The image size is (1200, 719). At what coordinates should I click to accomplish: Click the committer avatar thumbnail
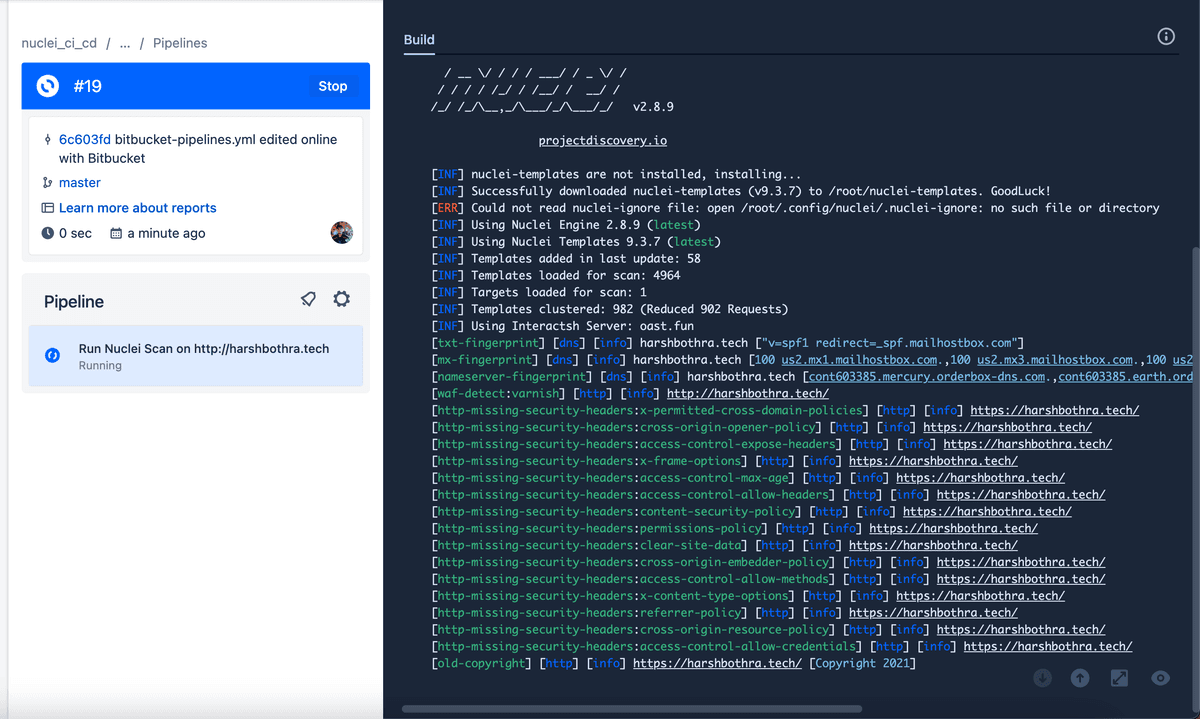(x=341, y=232)
